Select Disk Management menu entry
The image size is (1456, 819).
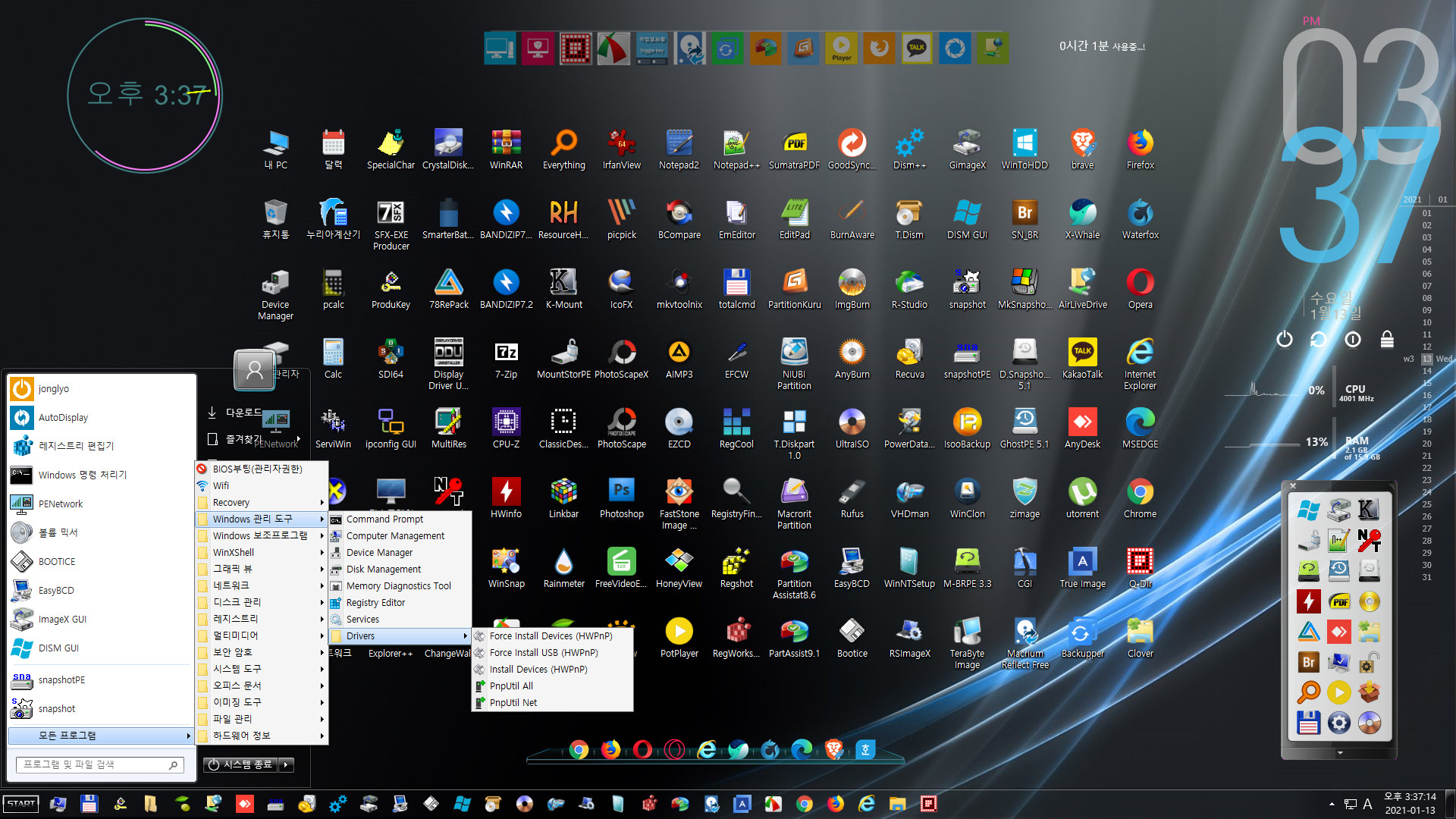pyautogui.click(x=400, y=569)
